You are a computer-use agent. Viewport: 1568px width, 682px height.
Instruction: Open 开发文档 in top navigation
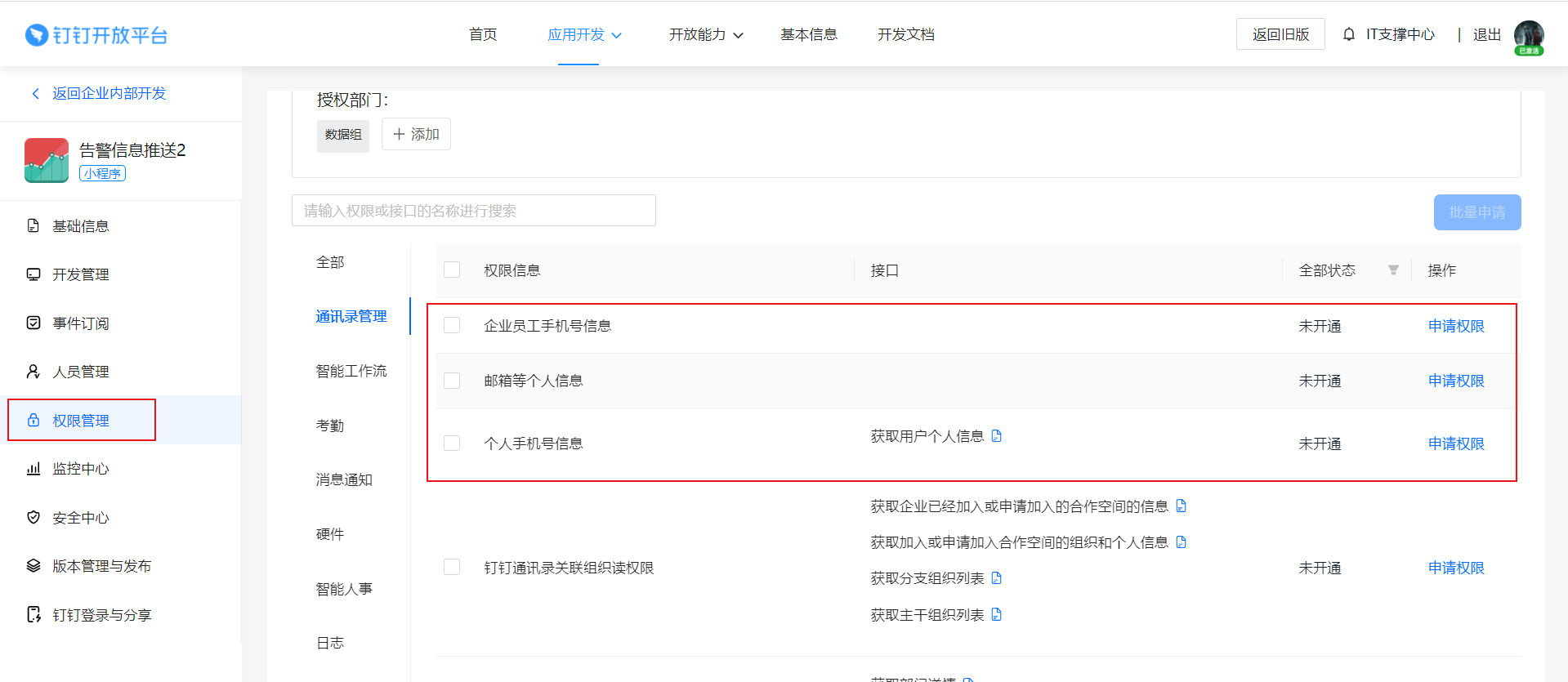point(906,34)
